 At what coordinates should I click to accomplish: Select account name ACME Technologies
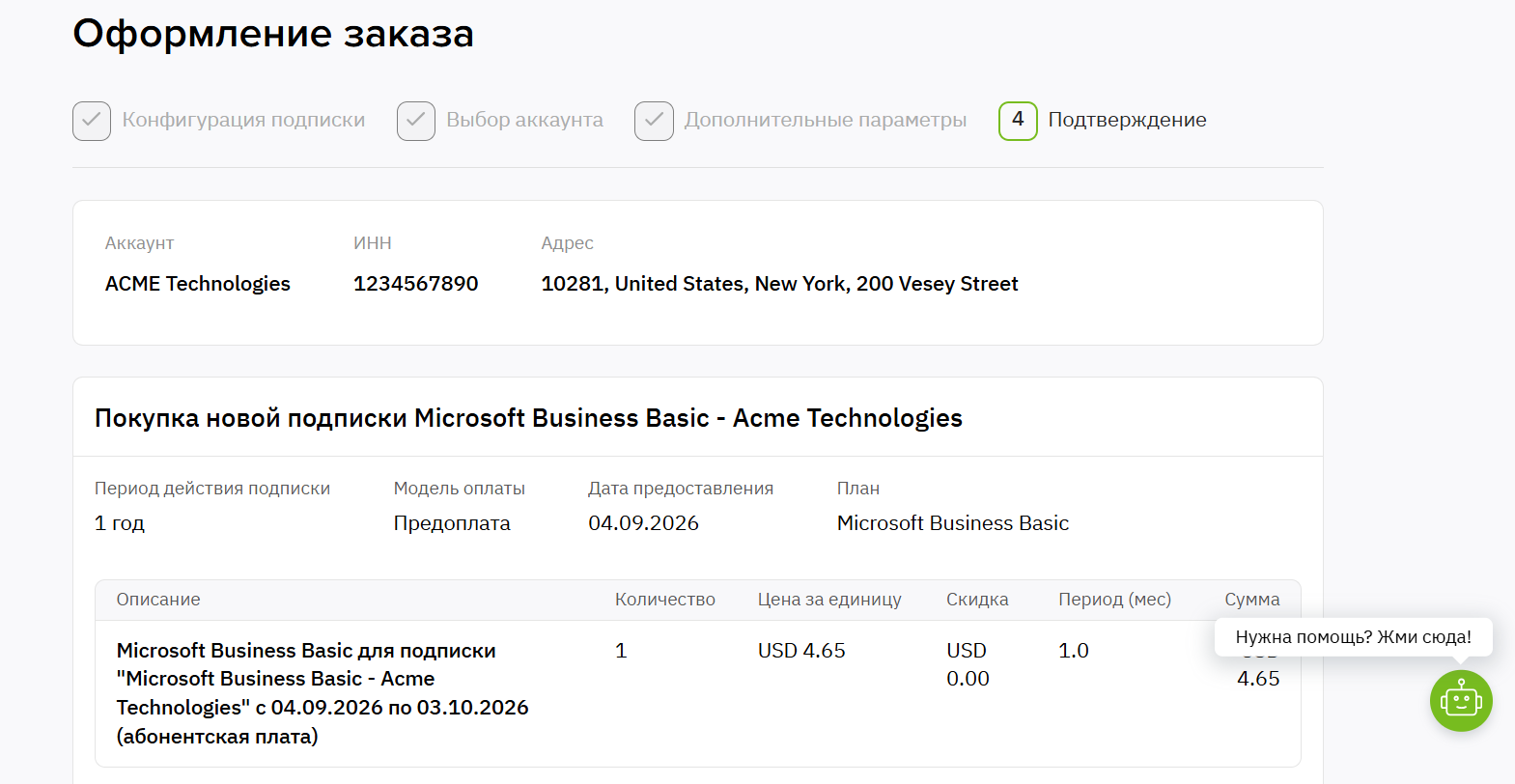[x=198, y=284]
